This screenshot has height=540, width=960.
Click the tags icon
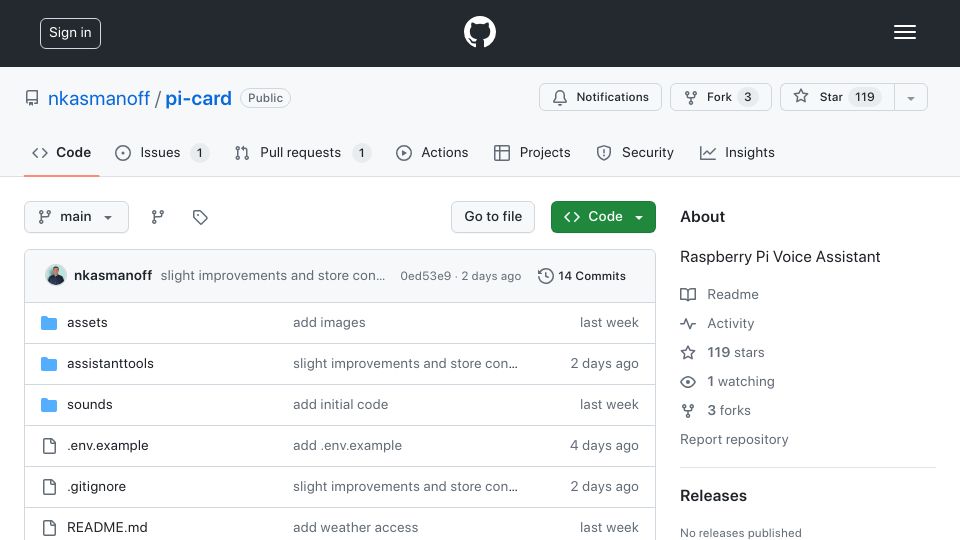pyautogui.click(x=200, y=217)
